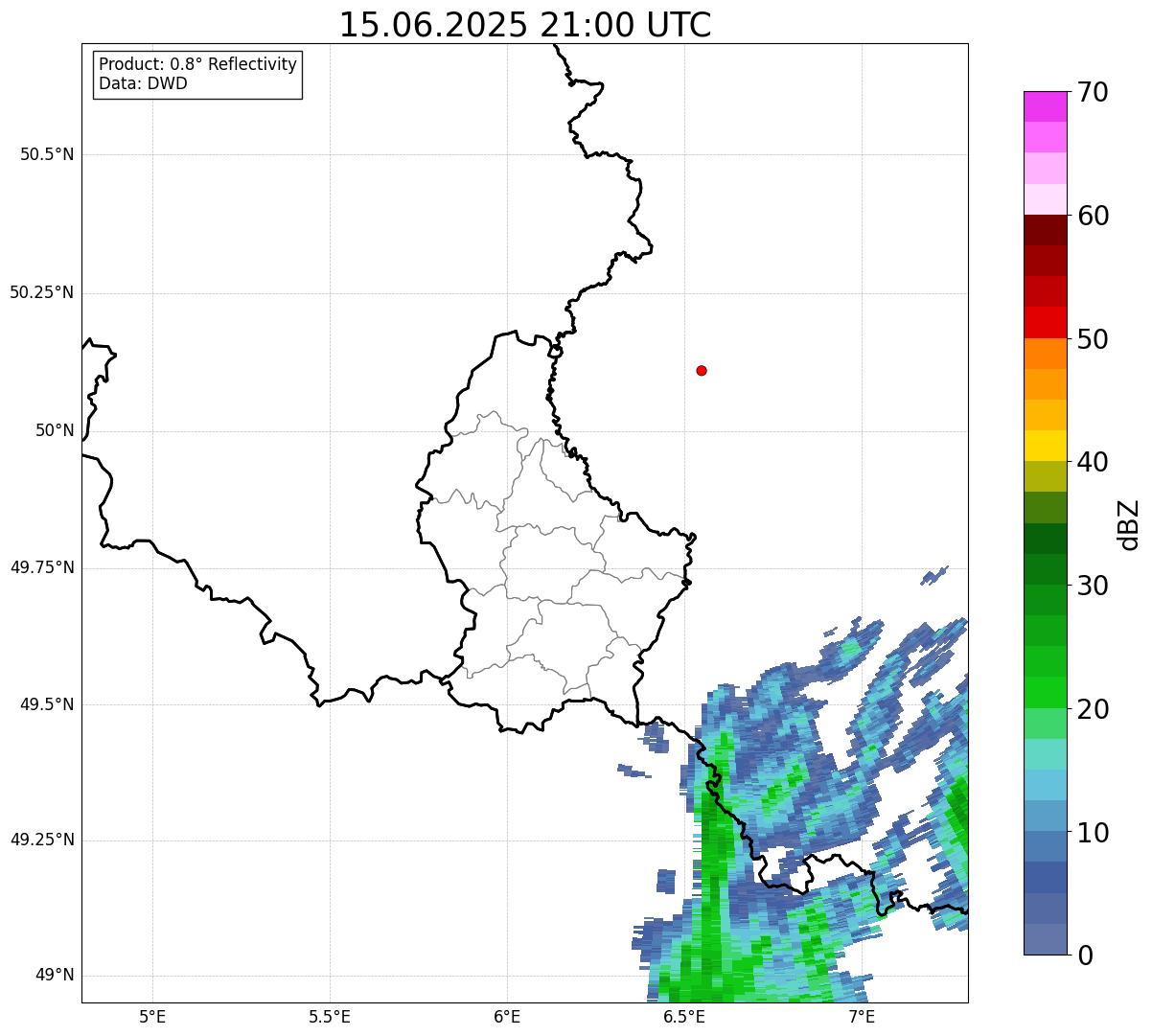
Task: Click the 6°E longitude label
Action: [x=507, y=1016]
